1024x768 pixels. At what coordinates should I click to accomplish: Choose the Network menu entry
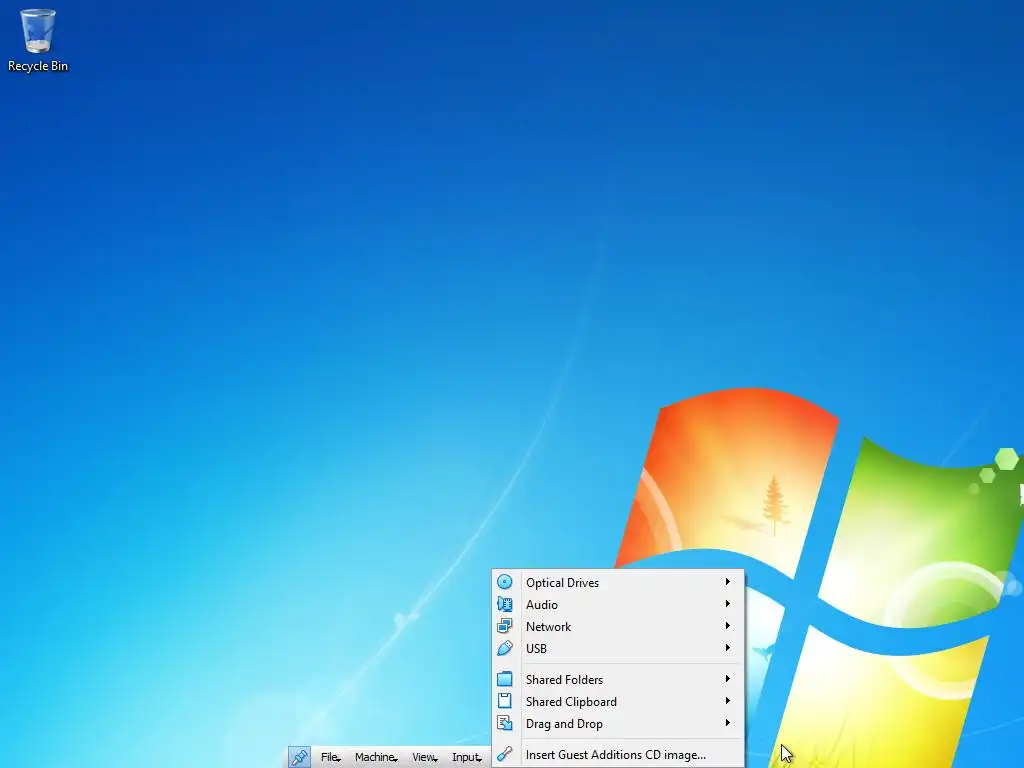tap(618, 626)
